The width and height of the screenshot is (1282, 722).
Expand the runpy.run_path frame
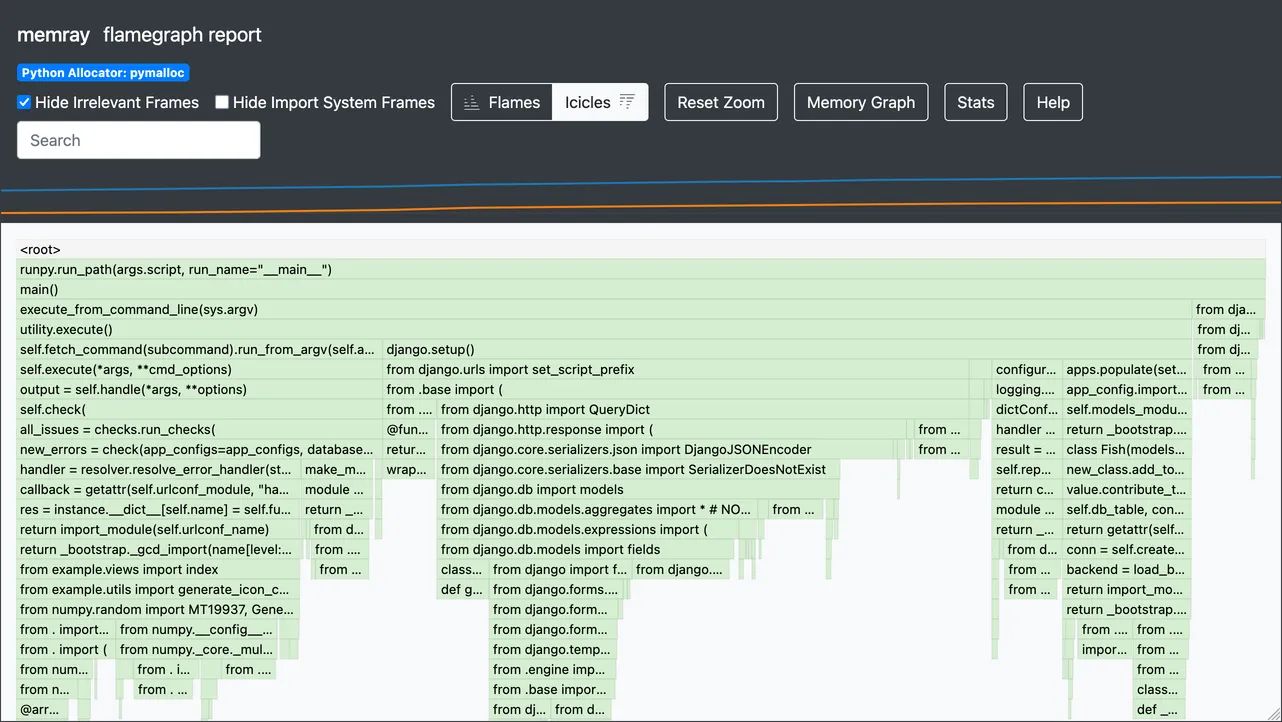pos(640,270)
